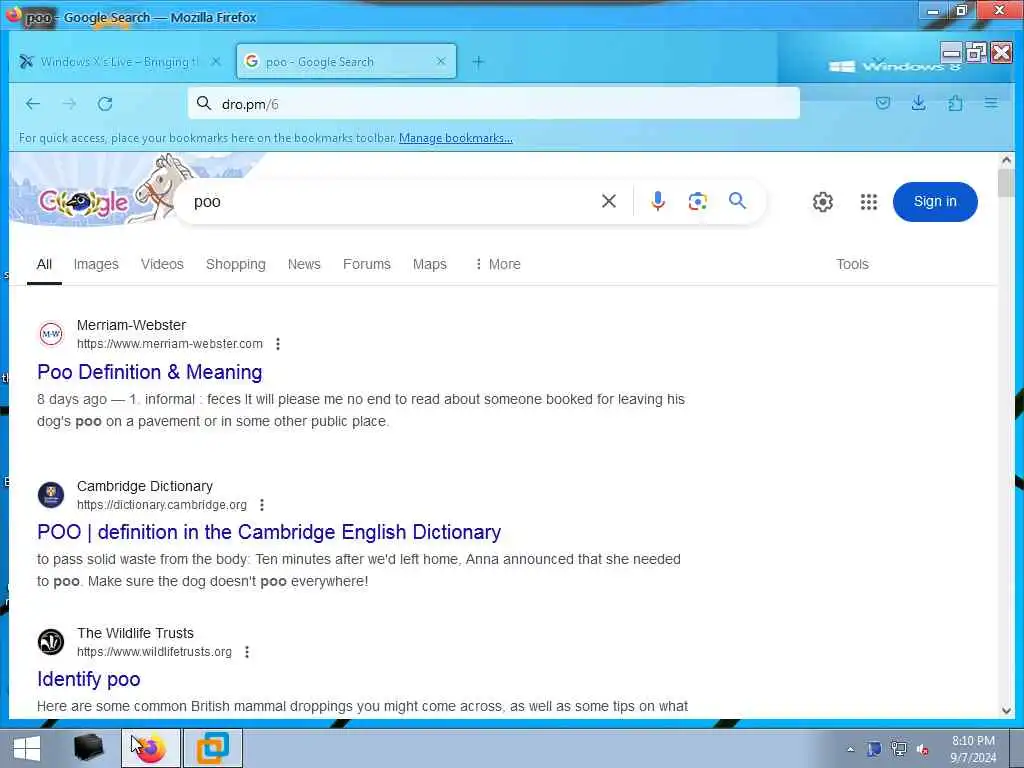Close the poo - Google Search tab
Screen dimensions: 1024x768
click(x=441, y=61)
